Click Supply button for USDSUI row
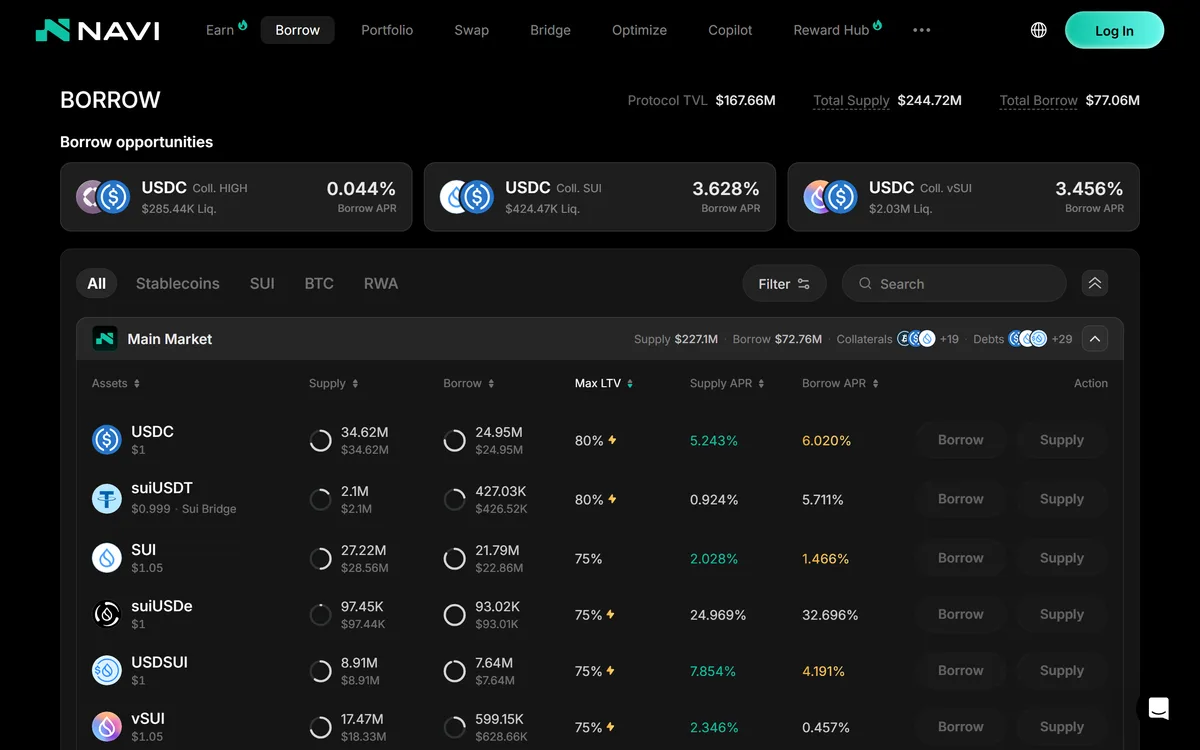Viewport: 1200px width, 750px height. [1062, 670]
